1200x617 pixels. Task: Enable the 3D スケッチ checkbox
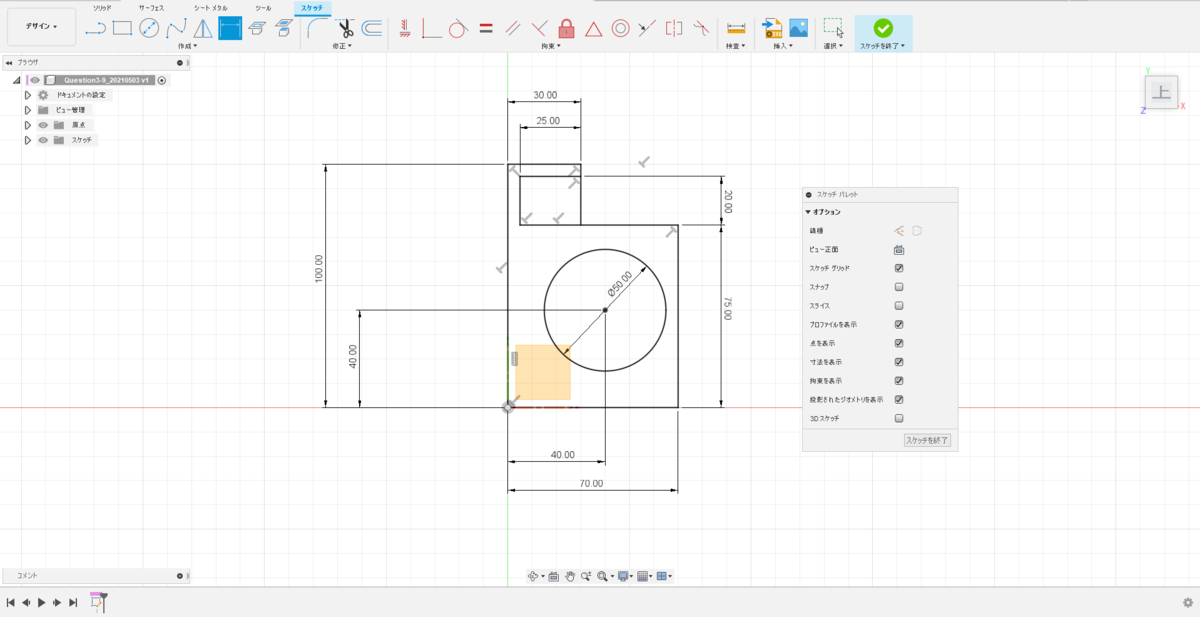point(899,418)
